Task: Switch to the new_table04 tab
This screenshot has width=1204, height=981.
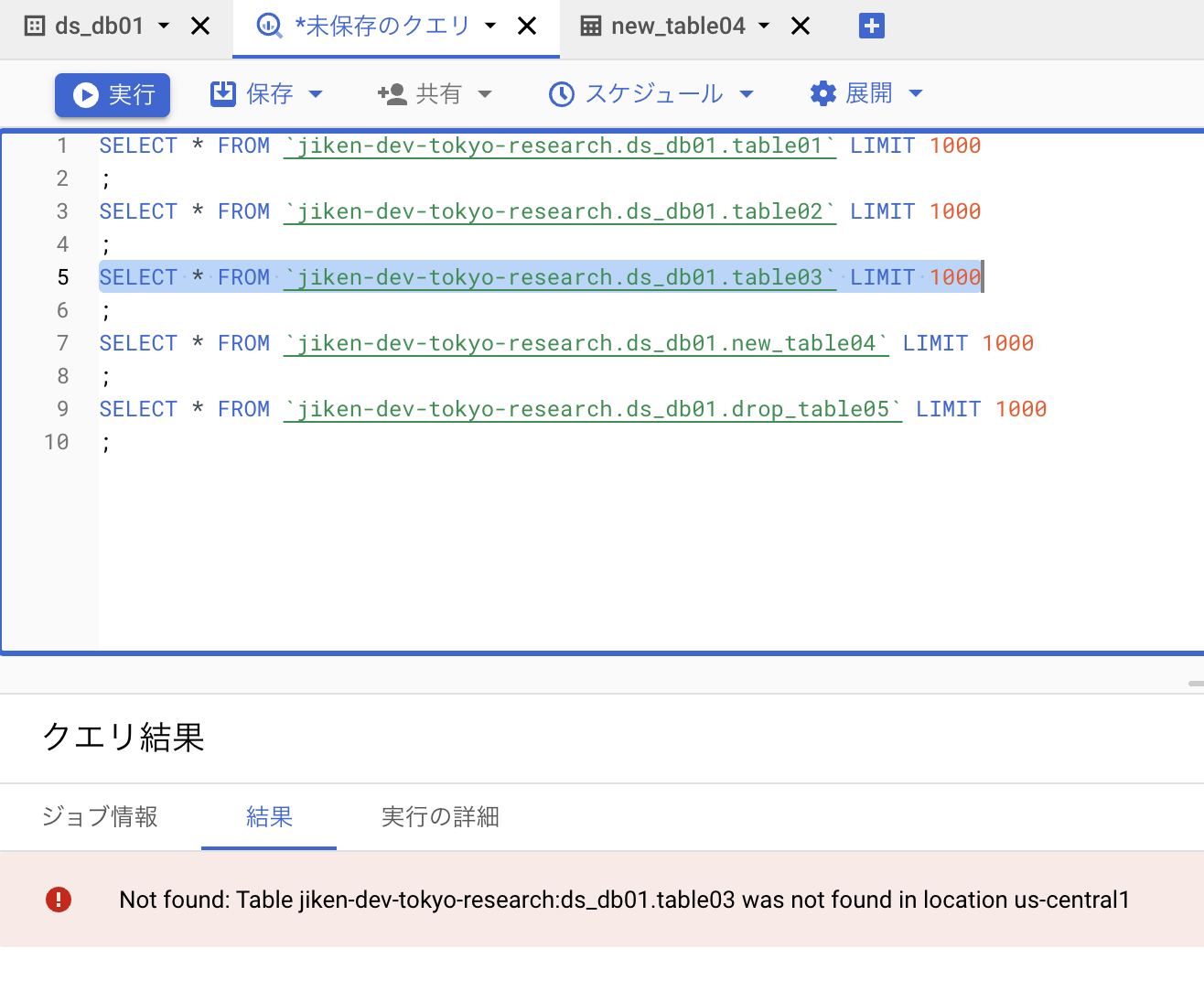Action: click(678, 26)
